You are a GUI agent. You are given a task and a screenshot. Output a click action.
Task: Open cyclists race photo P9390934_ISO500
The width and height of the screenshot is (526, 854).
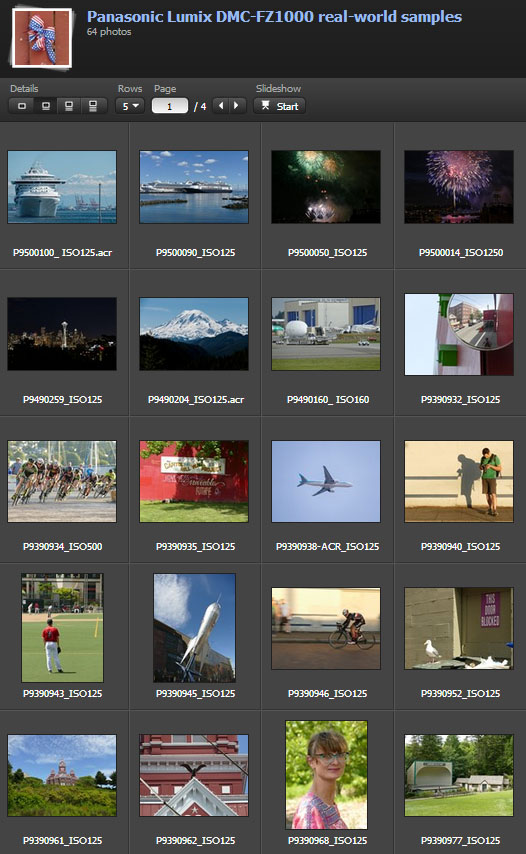62,481
